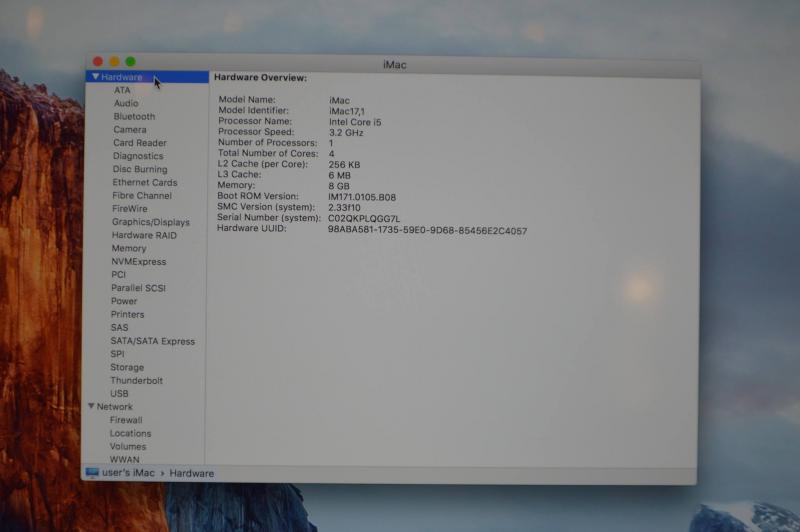800x532 pixels.
Task: Open Diagnostics in sidebar
Action: [138, 156]
